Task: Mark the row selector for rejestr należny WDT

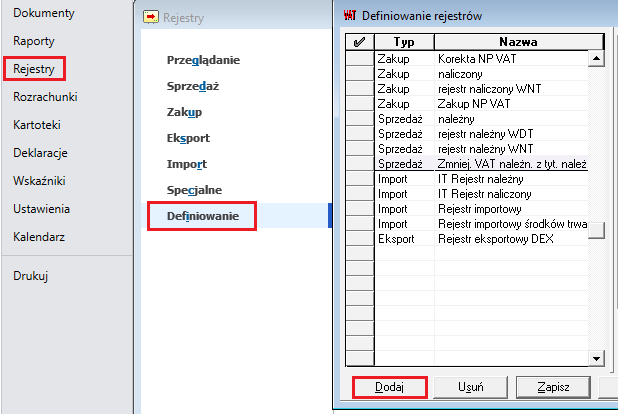Action: (x=360, y=134)
